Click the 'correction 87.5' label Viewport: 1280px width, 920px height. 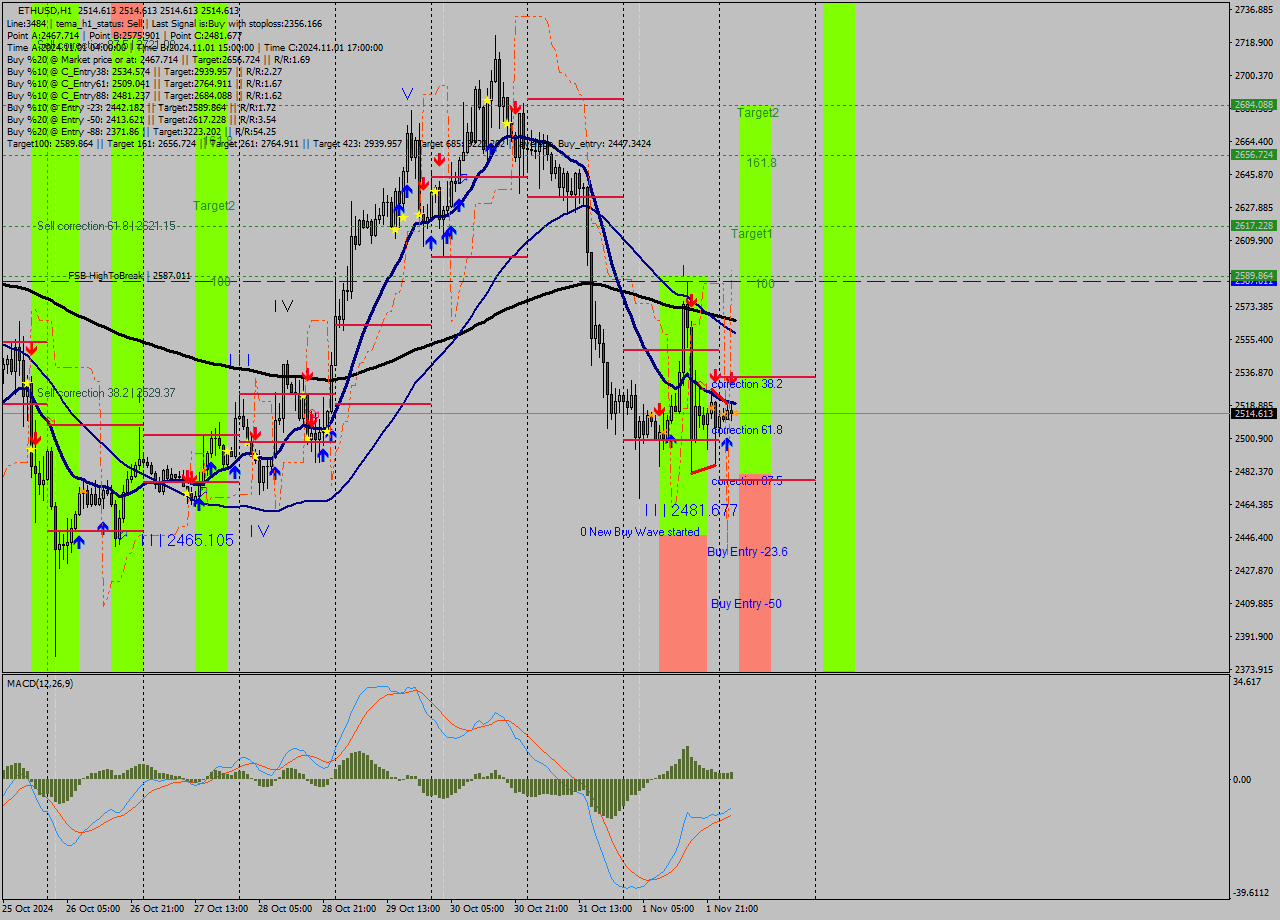[x=747, y=481]
